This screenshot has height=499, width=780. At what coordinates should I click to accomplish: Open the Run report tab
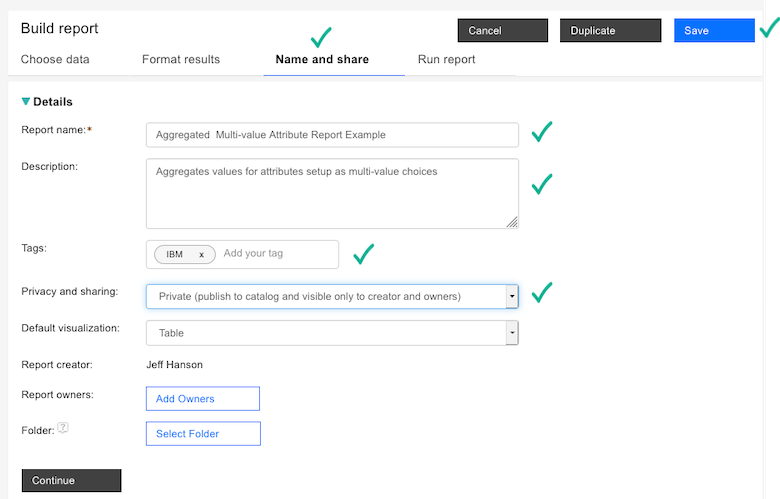(446, 59)
